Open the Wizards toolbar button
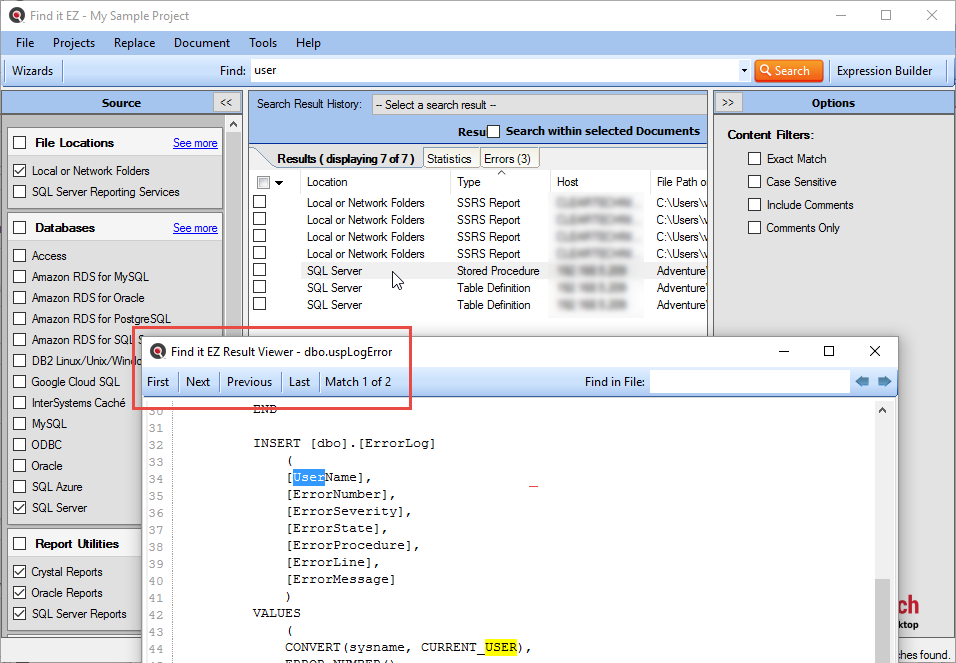The height and width of the screenshot is (663, 956). pos(32,71)
